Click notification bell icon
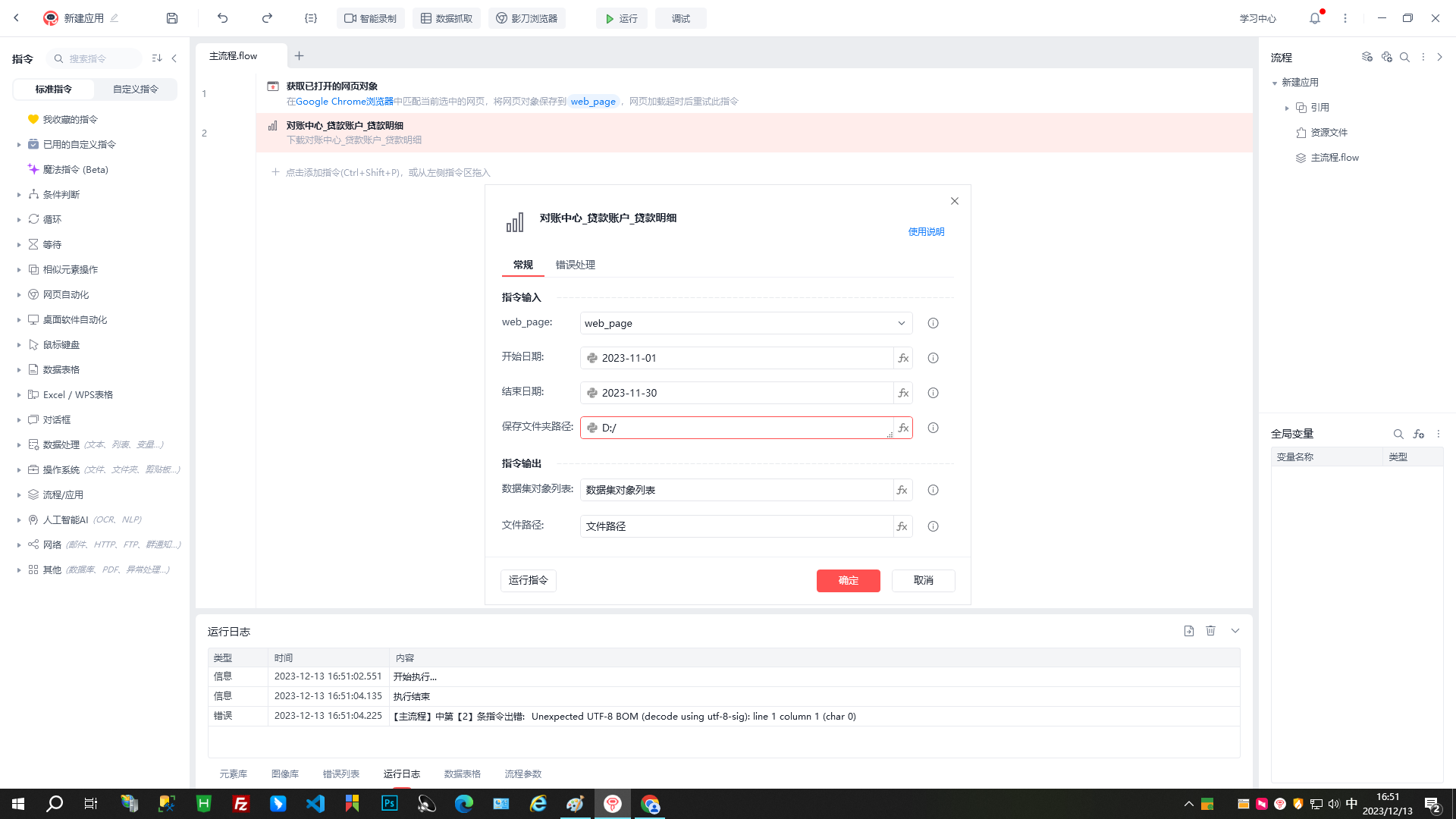Viewport: 1456px width, 819px height. click(x=1315, y=18)
